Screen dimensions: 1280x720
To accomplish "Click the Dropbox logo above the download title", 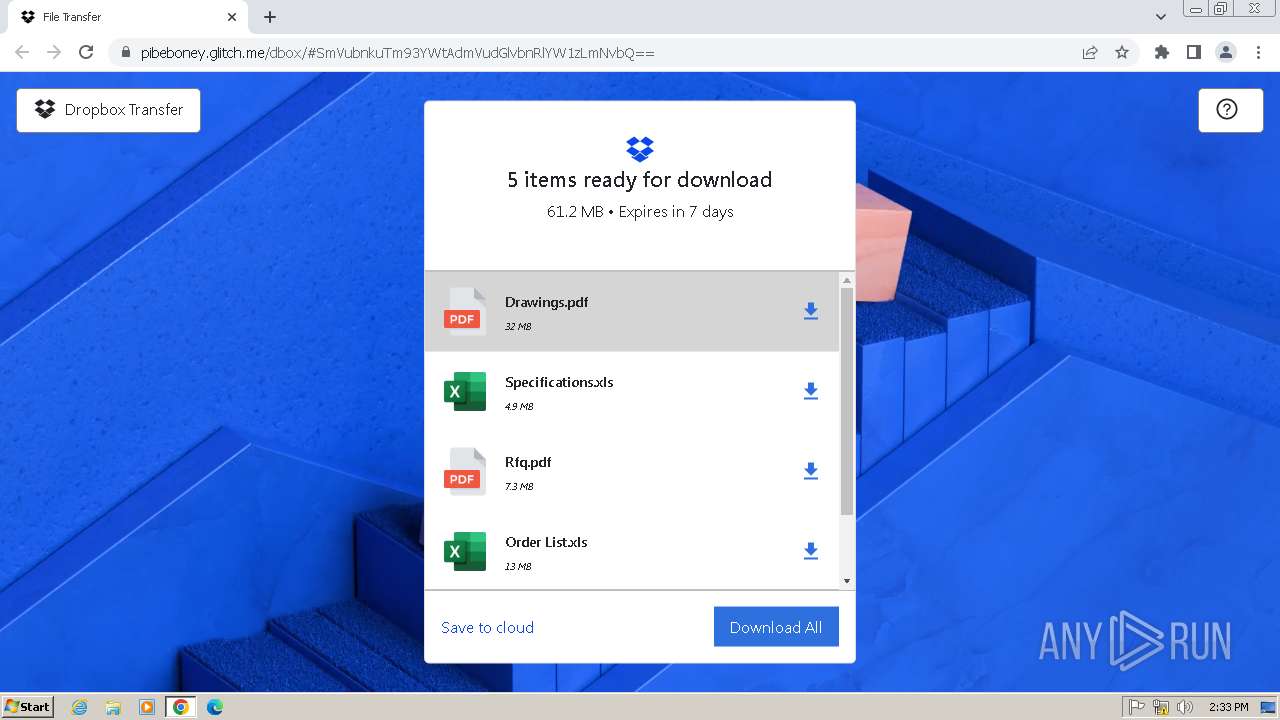I will click(x=640, y=149).
